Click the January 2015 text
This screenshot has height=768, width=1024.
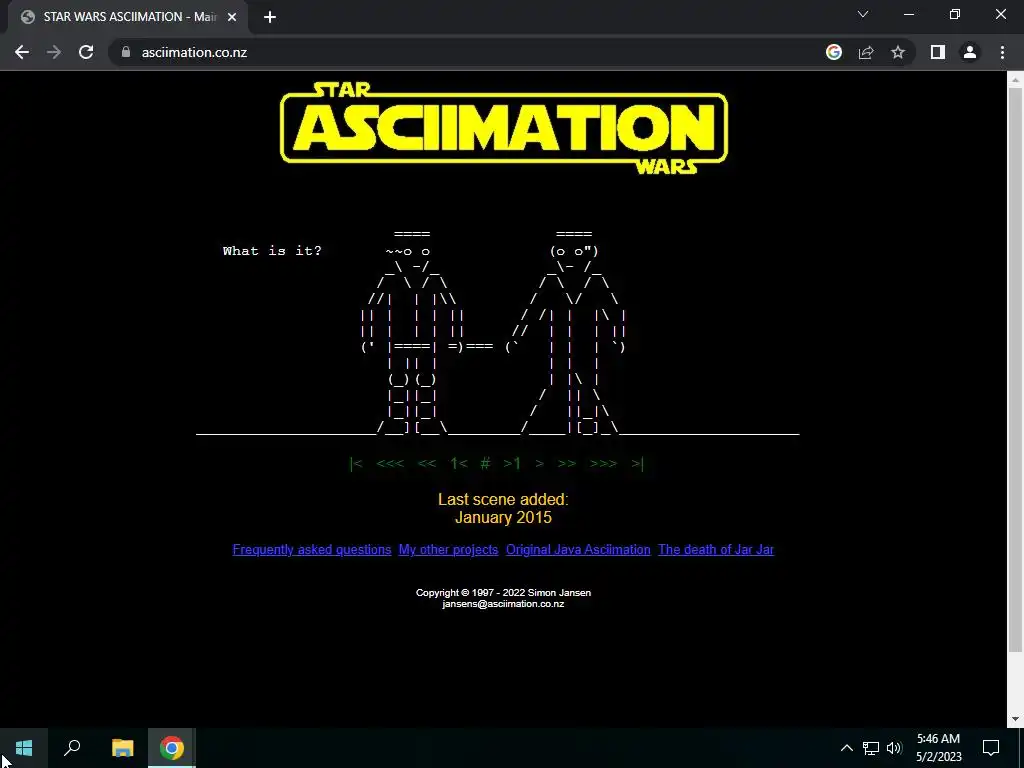tap(504, 518)
